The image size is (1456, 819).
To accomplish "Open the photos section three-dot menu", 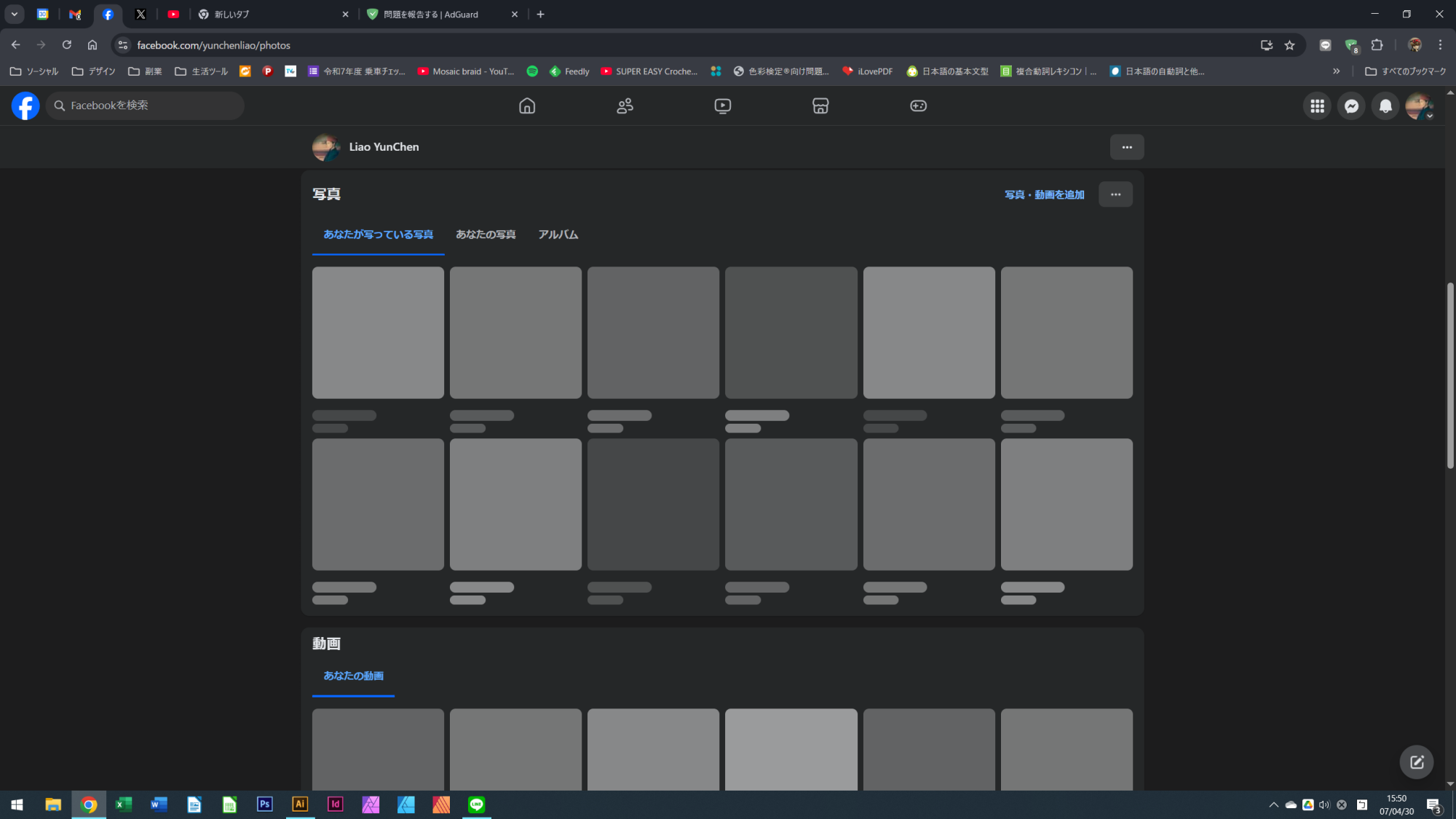I will click(x=1115, y=194).
